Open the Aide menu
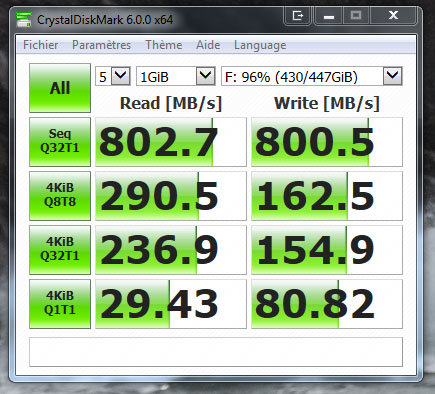This screenshot has width=435, height=394. pos(208,45)
